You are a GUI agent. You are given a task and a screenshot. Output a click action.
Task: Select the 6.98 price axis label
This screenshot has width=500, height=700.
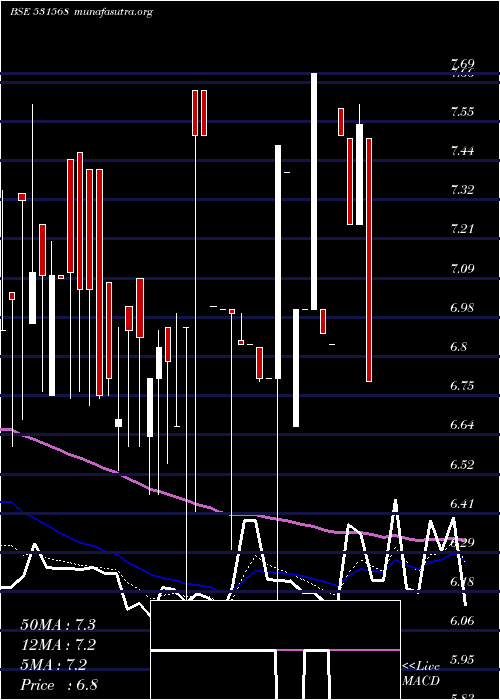(462, 308)
